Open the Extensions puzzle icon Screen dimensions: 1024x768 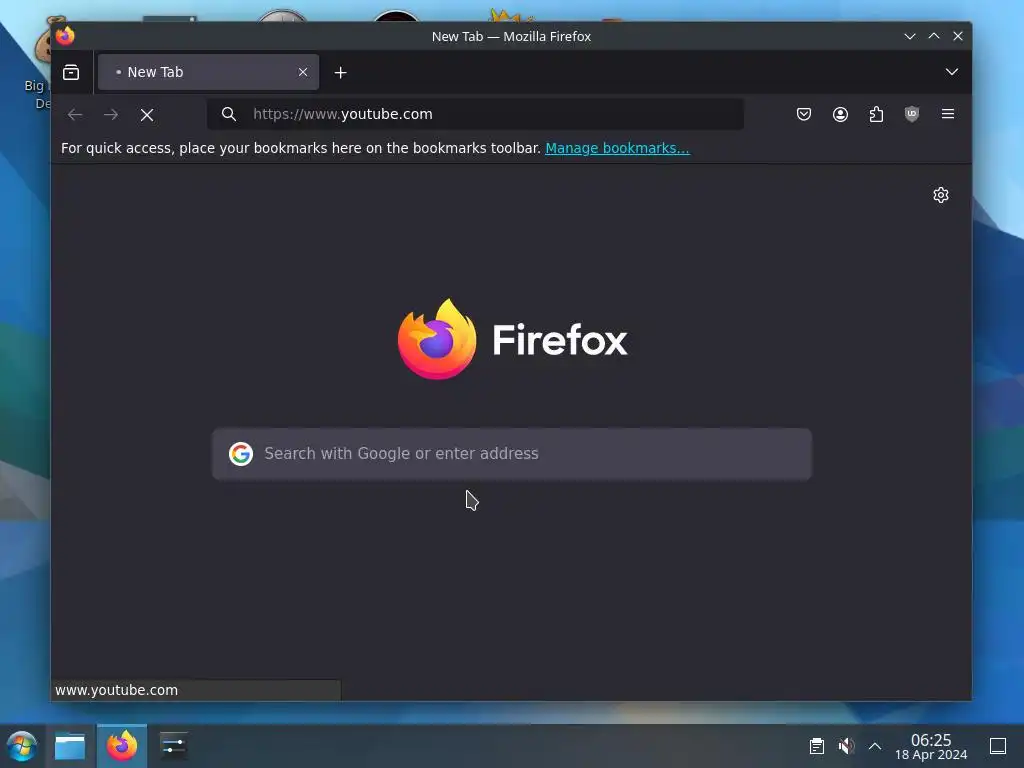876,114
